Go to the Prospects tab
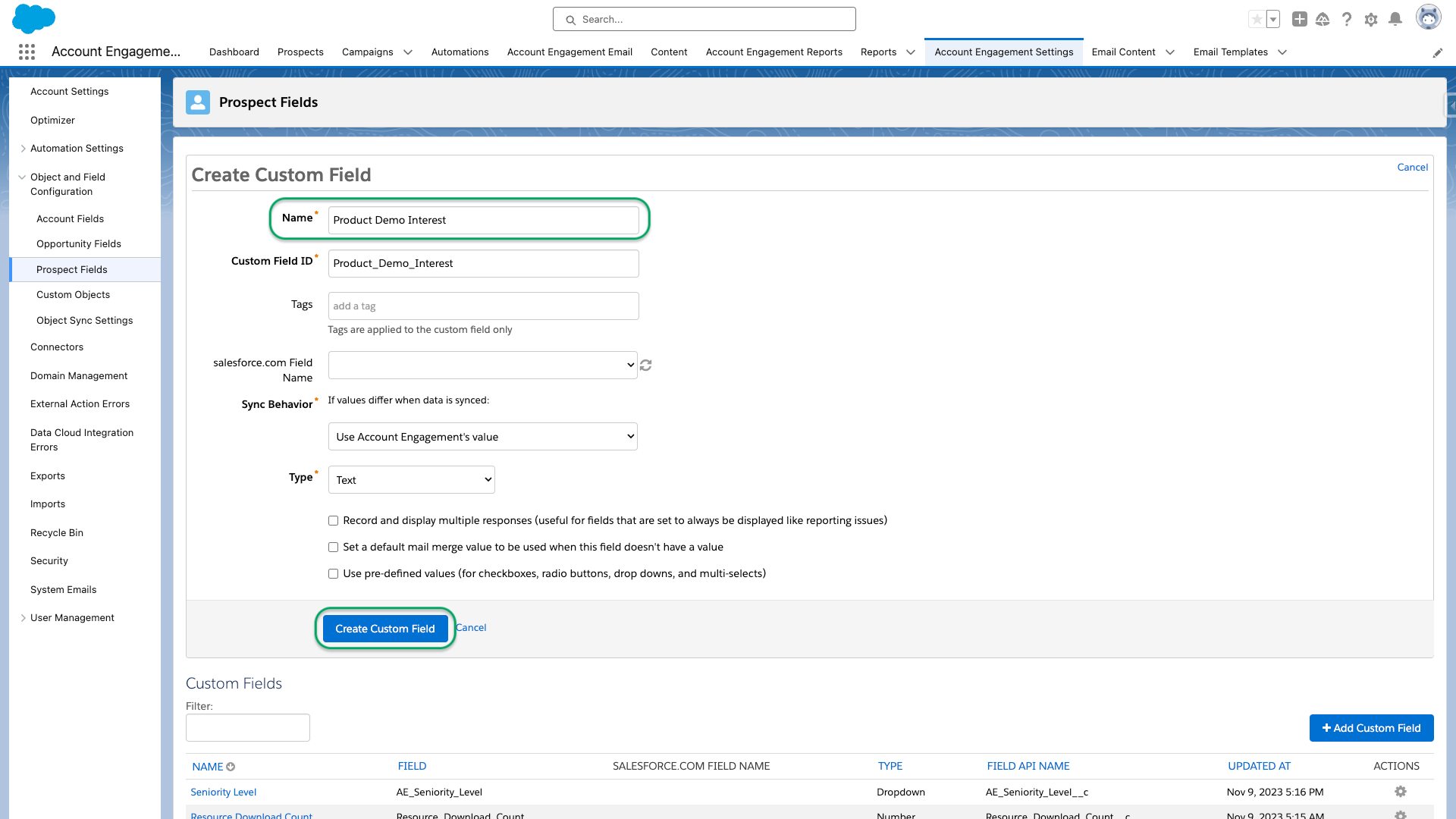The image size is (1456, 819). [300, 52]
